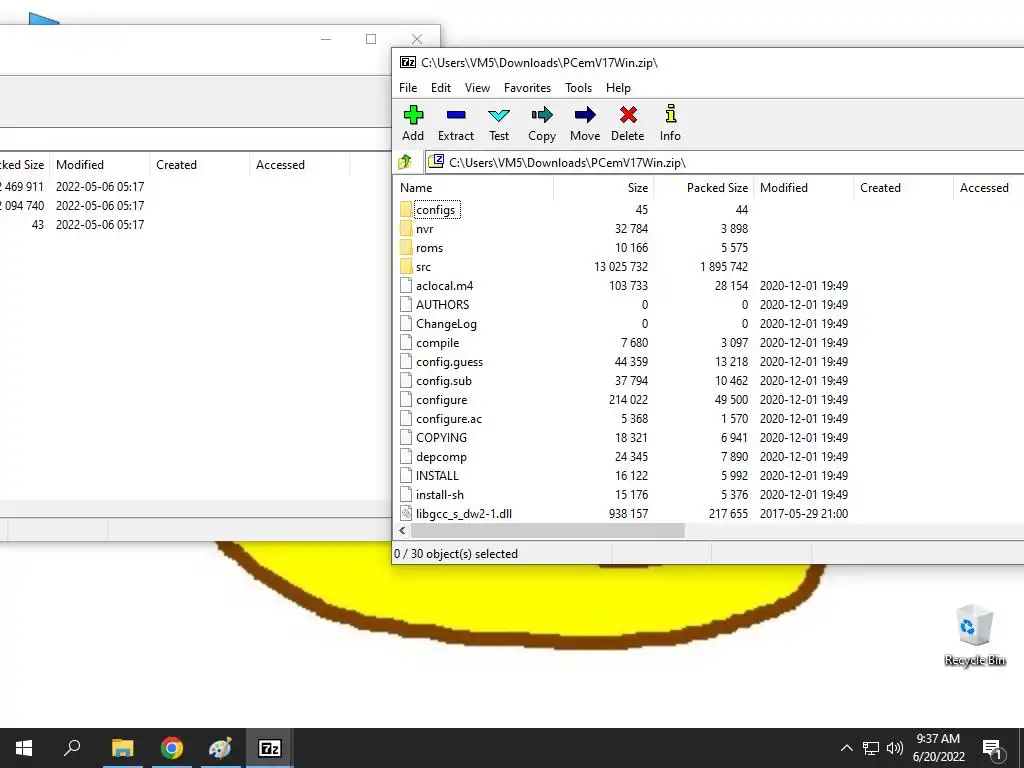Open the File menu
The image size is (1024, 768).
[x=408, y=88]
